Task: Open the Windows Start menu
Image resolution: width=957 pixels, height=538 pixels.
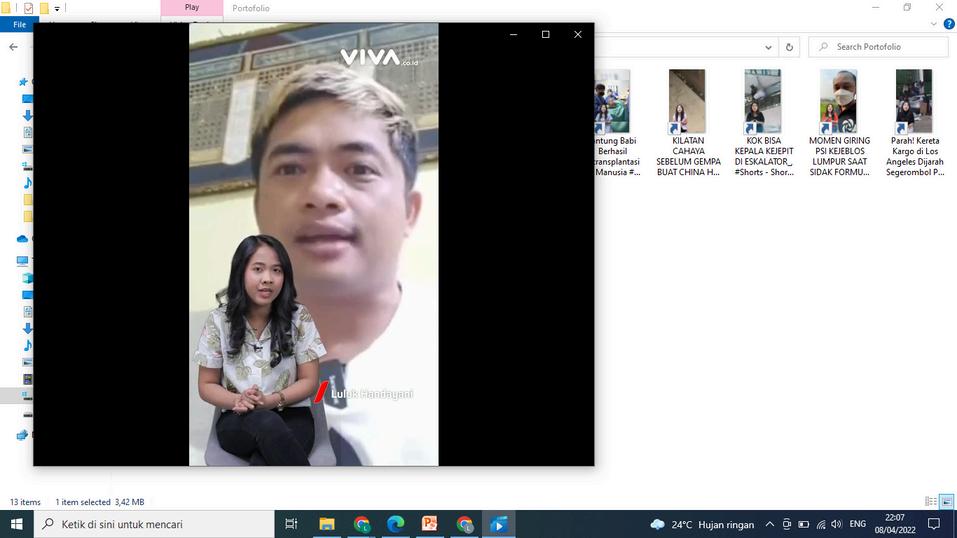Action: (x=16, y=524)
